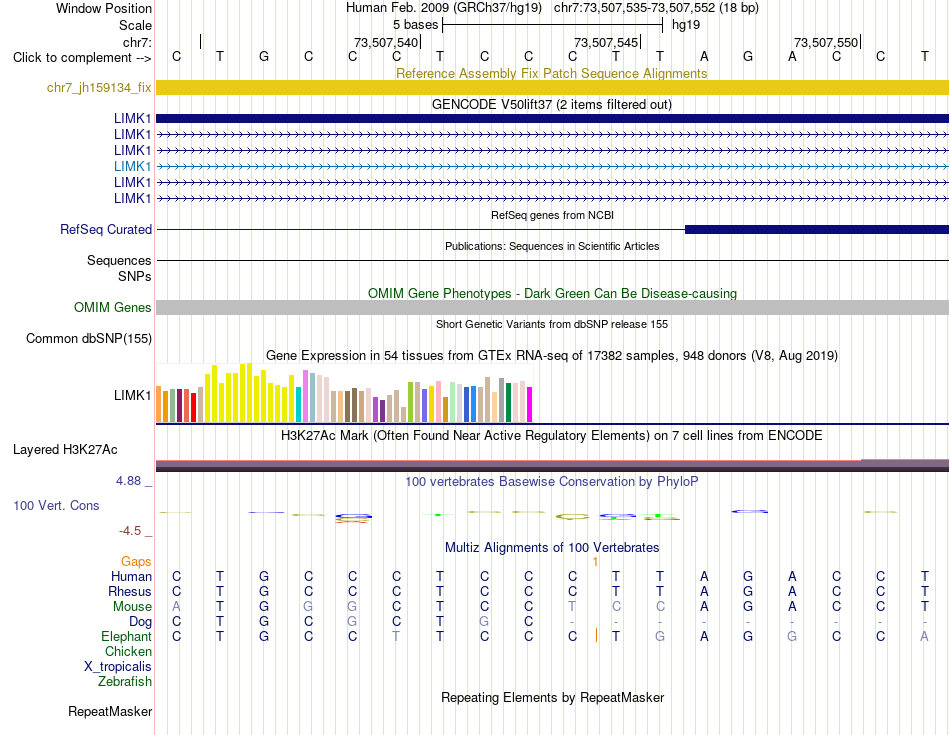950x735 pixels.
Task: Click GENCODE V50lift37 track title
Action: point(551,104)
